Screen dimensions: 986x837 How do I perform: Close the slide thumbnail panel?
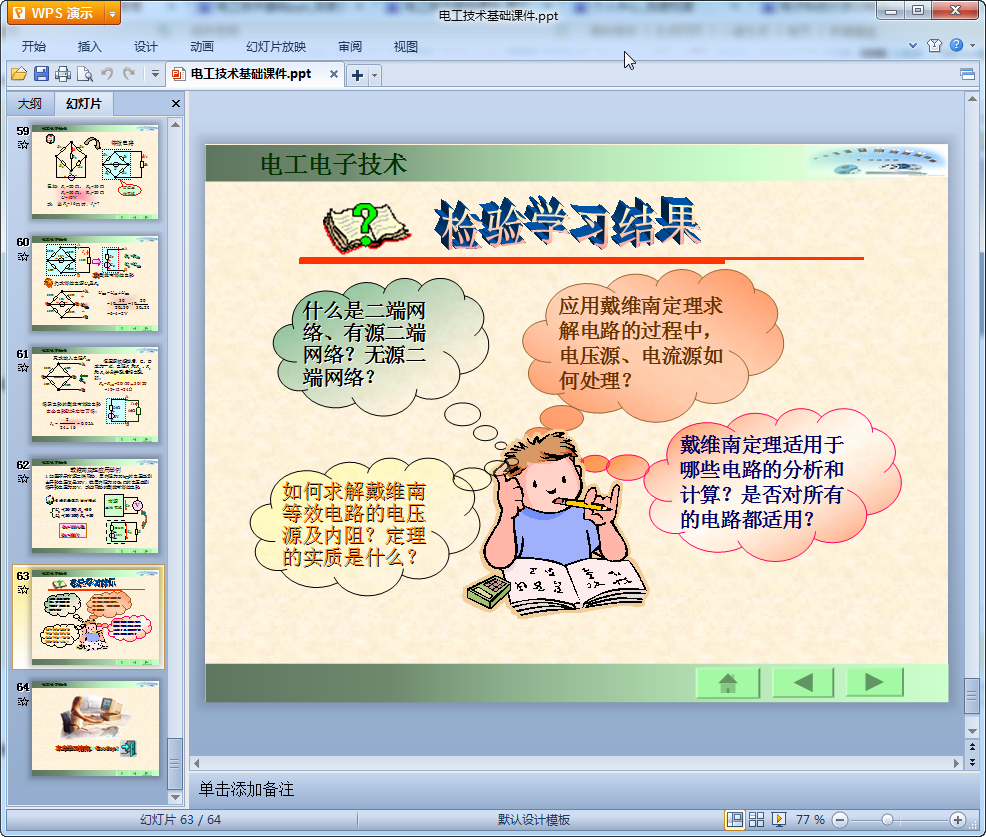176,104
